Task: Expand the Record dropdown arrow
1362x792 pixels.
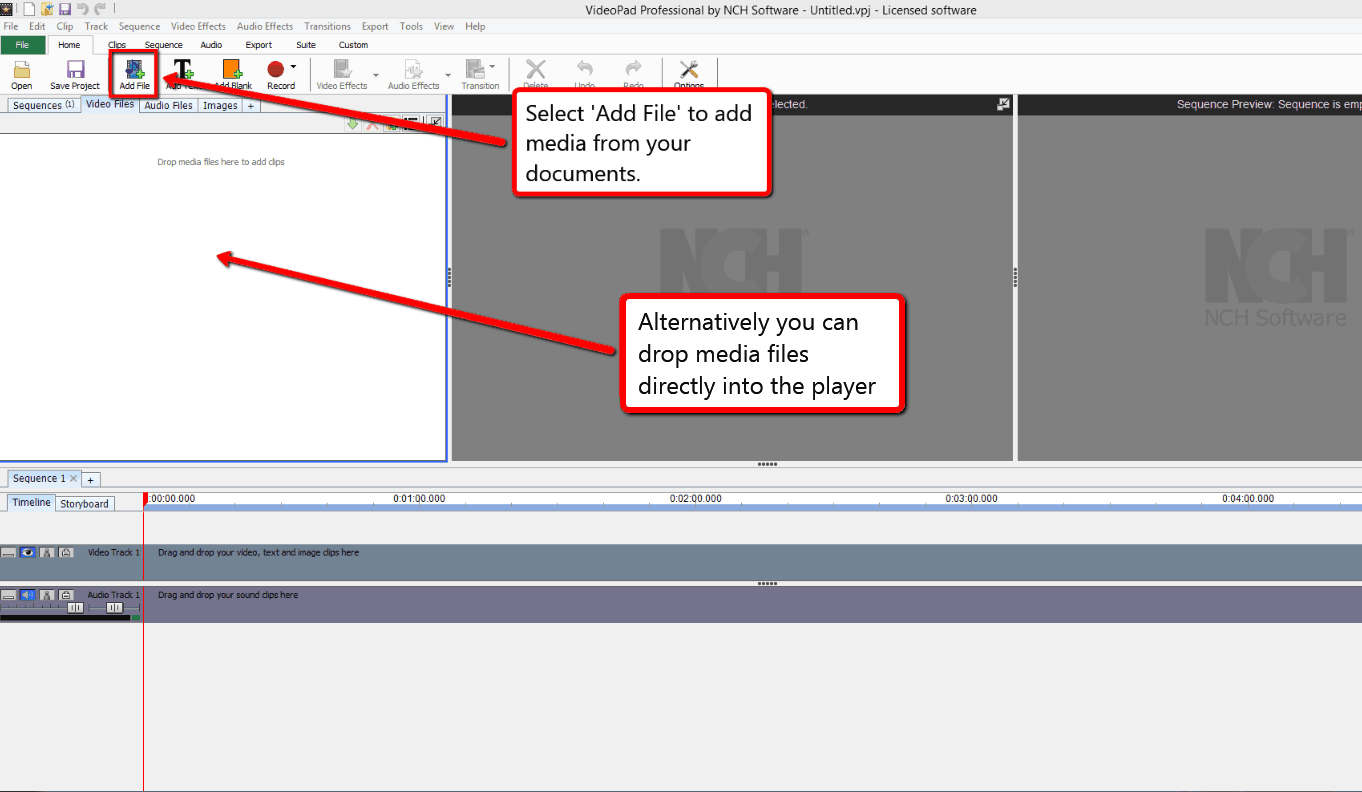Action: (x=293, y=67)
